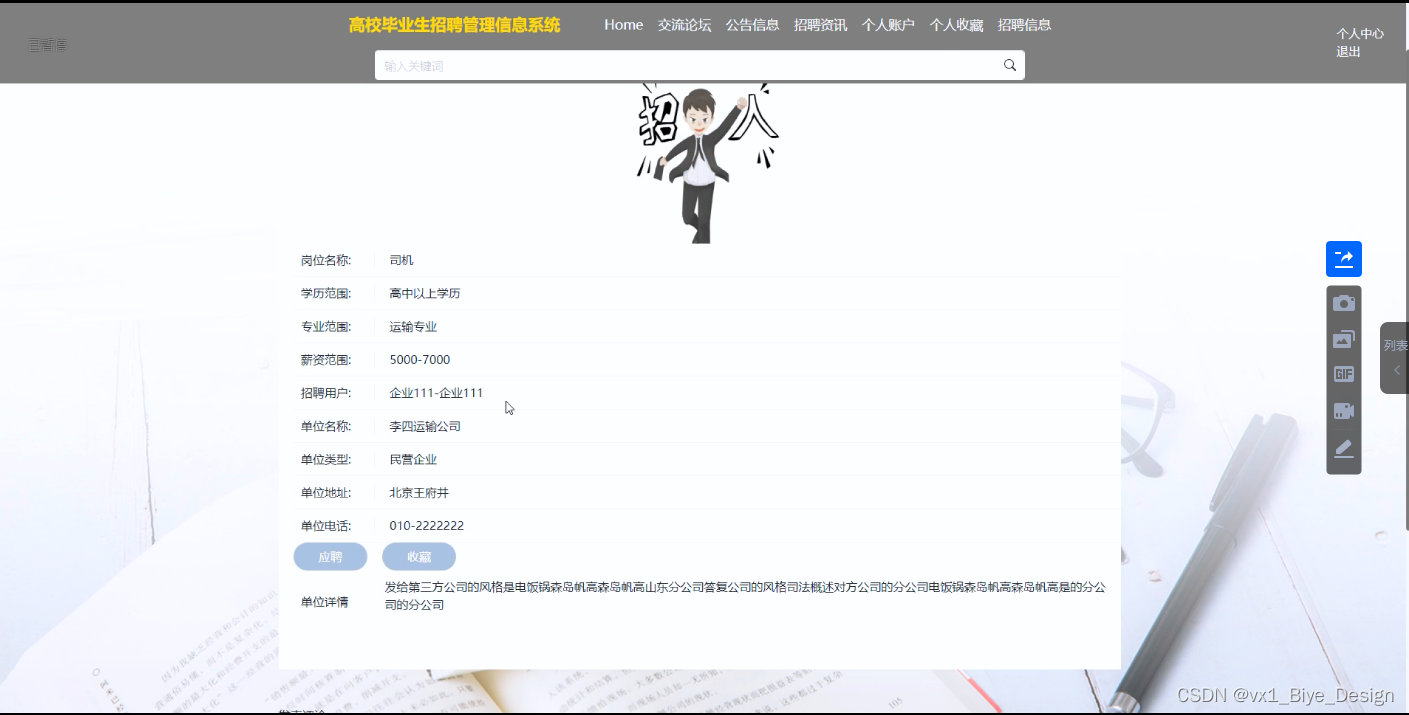1409x715 pixels.
Task: Click the 岗位名称 label
Action: coord(326,260)
